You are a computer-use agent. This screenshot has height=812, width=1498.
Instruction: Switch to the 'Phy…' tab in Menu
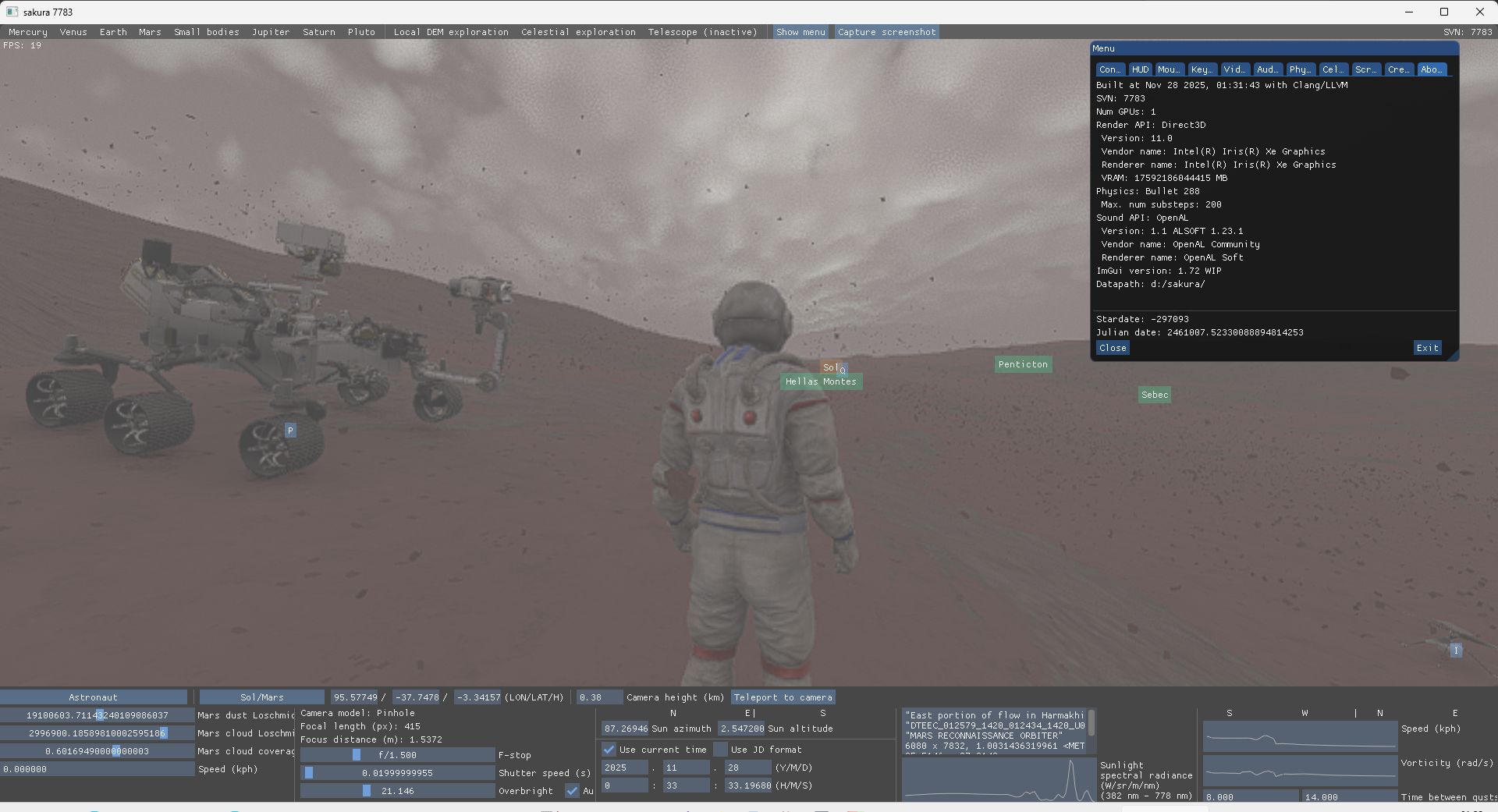(1301, 69)
